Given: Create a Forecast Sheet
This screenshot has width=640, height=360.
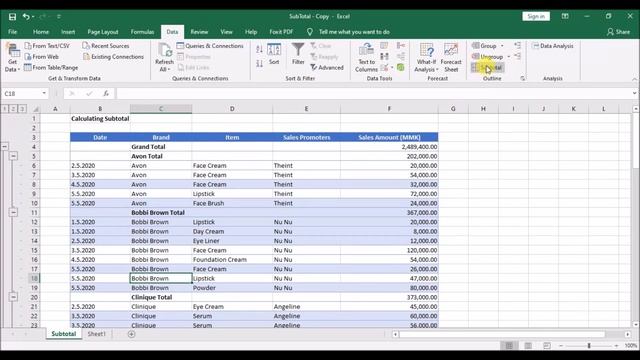Looking at the screenshot, I should point(451,58).
